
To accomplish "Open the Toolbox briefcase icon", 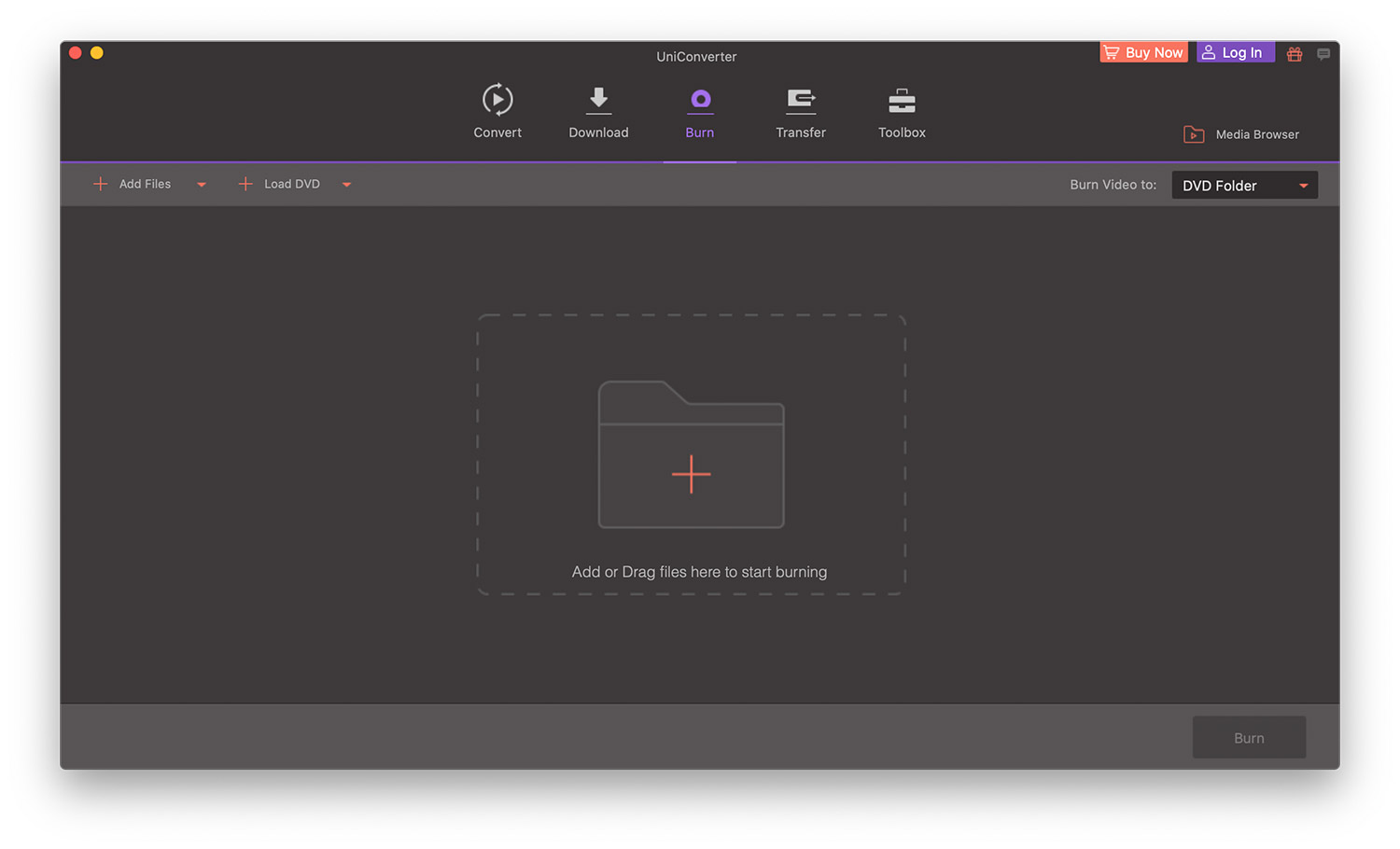I will (x=902, y=100).
